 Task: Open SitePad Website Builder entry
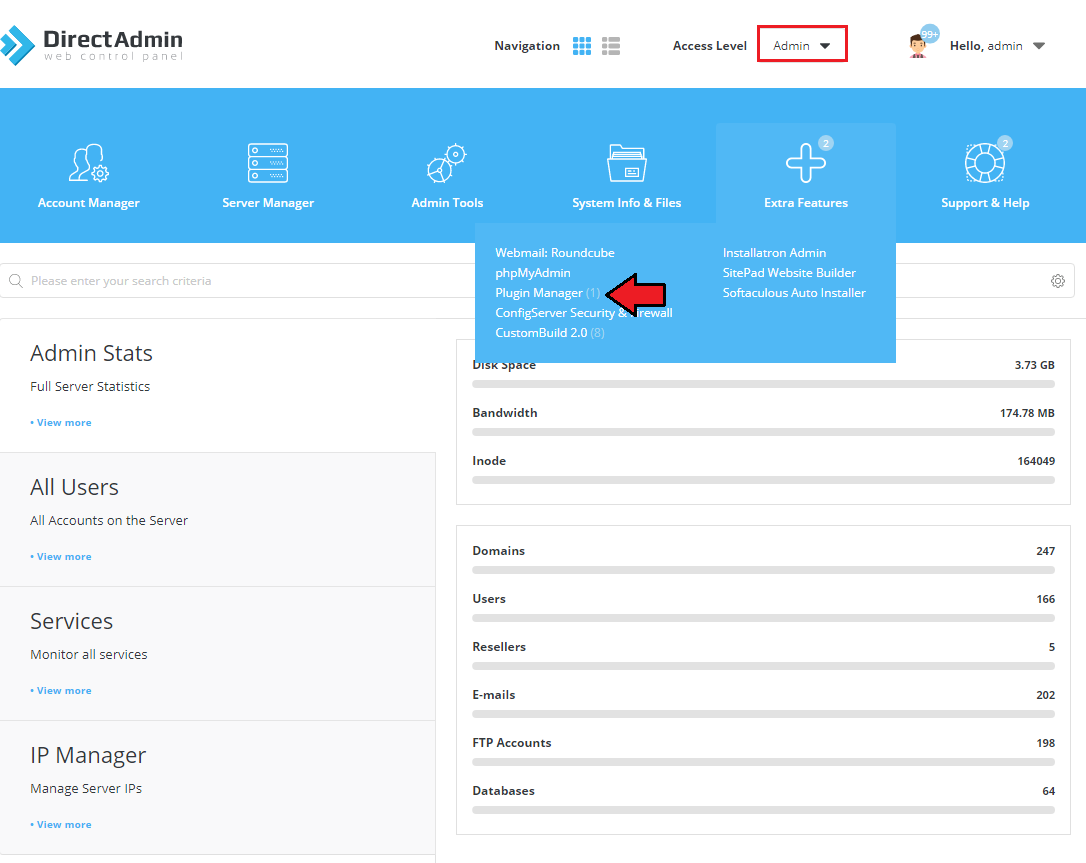tap(789, 273)
